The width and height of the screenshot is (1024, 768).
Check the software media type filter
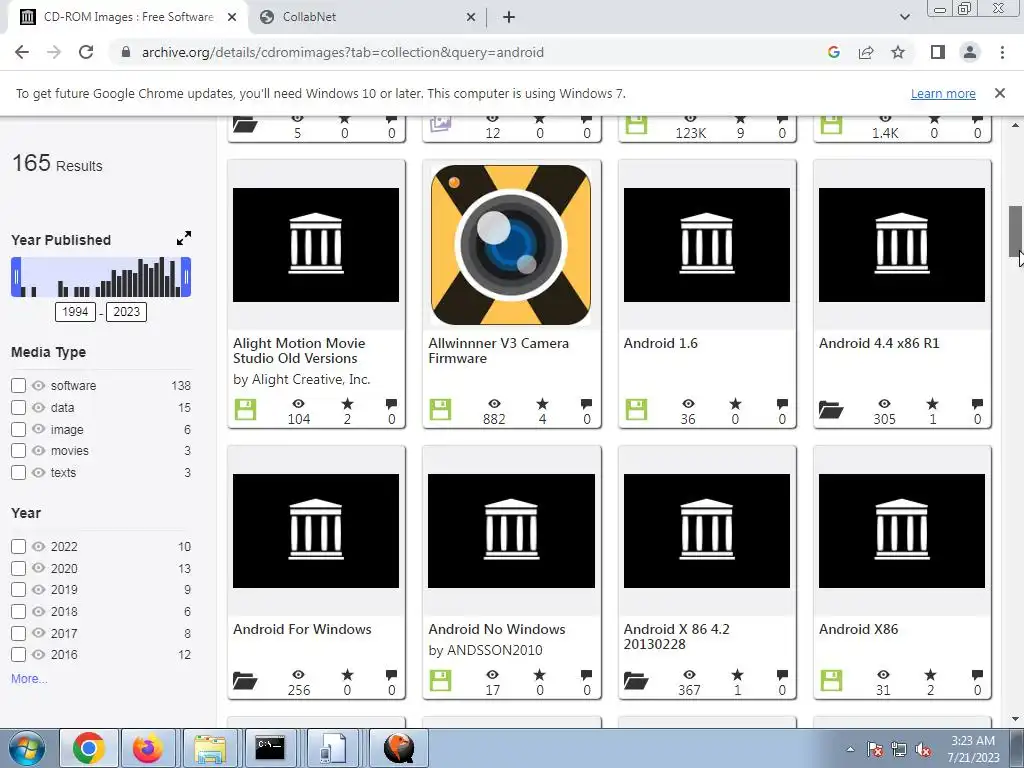tap(18, 385)
